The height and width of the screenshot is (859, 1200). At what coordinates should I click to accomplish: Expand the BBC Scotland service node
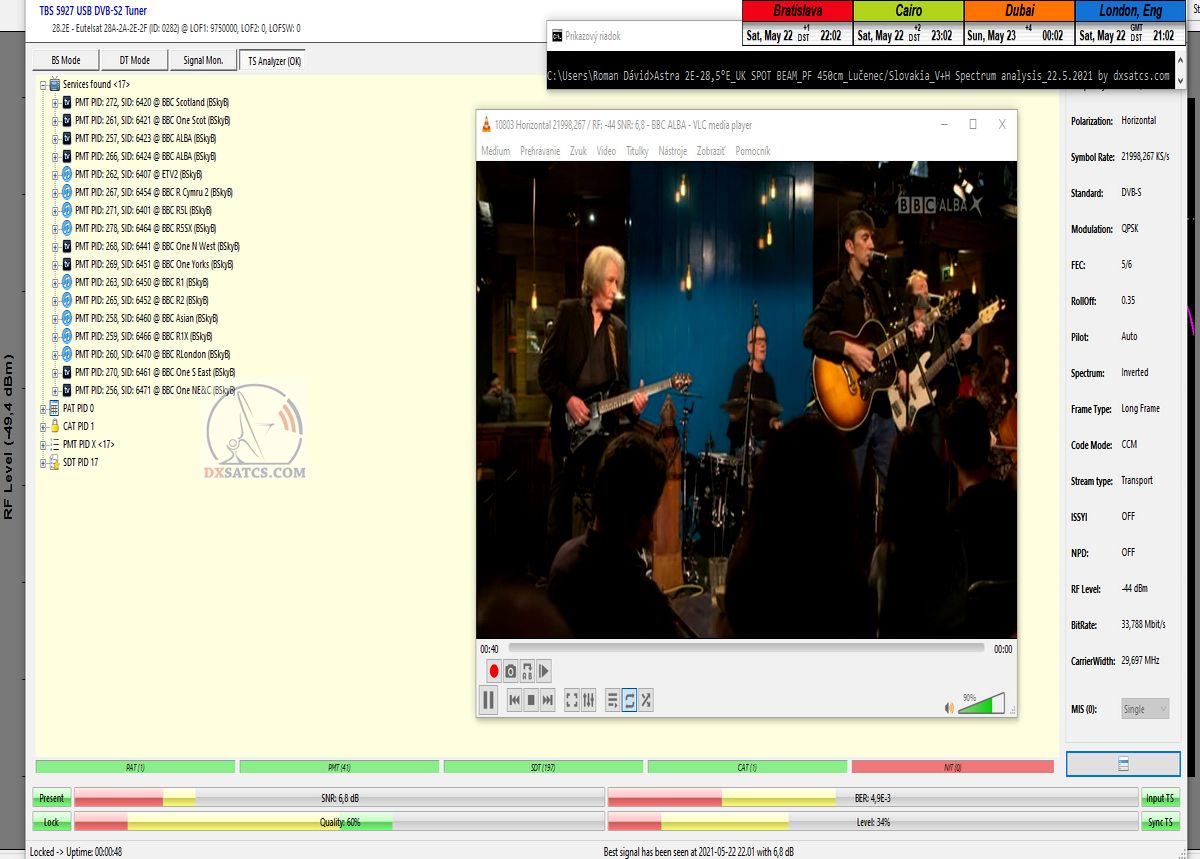click(56, 102)
